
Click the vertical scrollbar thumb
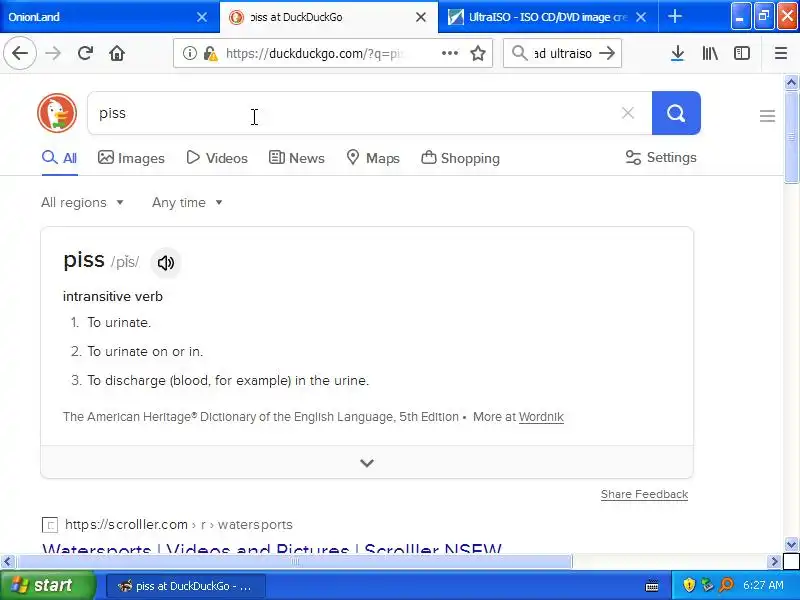pyautogui.click(x=791, y=137)
